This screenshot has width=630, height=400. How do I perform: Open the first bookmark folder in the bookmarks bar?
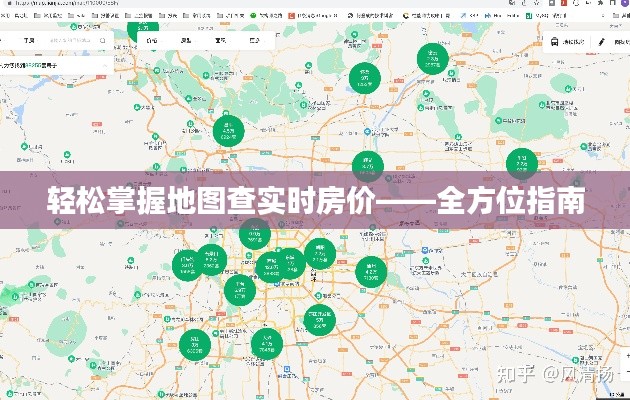tap(40, 16)
